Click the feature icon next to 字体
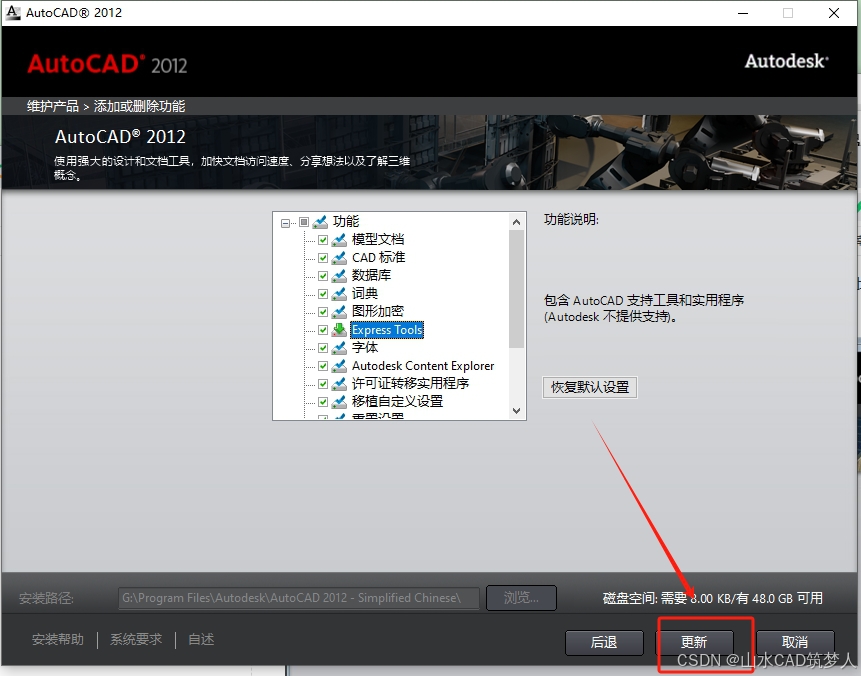 339,348
